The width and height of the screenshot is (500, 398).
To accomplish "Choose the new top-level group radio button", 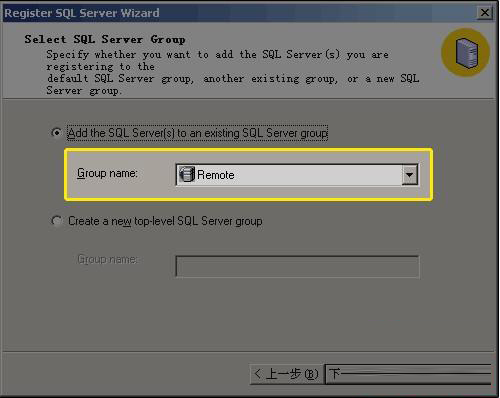I will point(56,221).
